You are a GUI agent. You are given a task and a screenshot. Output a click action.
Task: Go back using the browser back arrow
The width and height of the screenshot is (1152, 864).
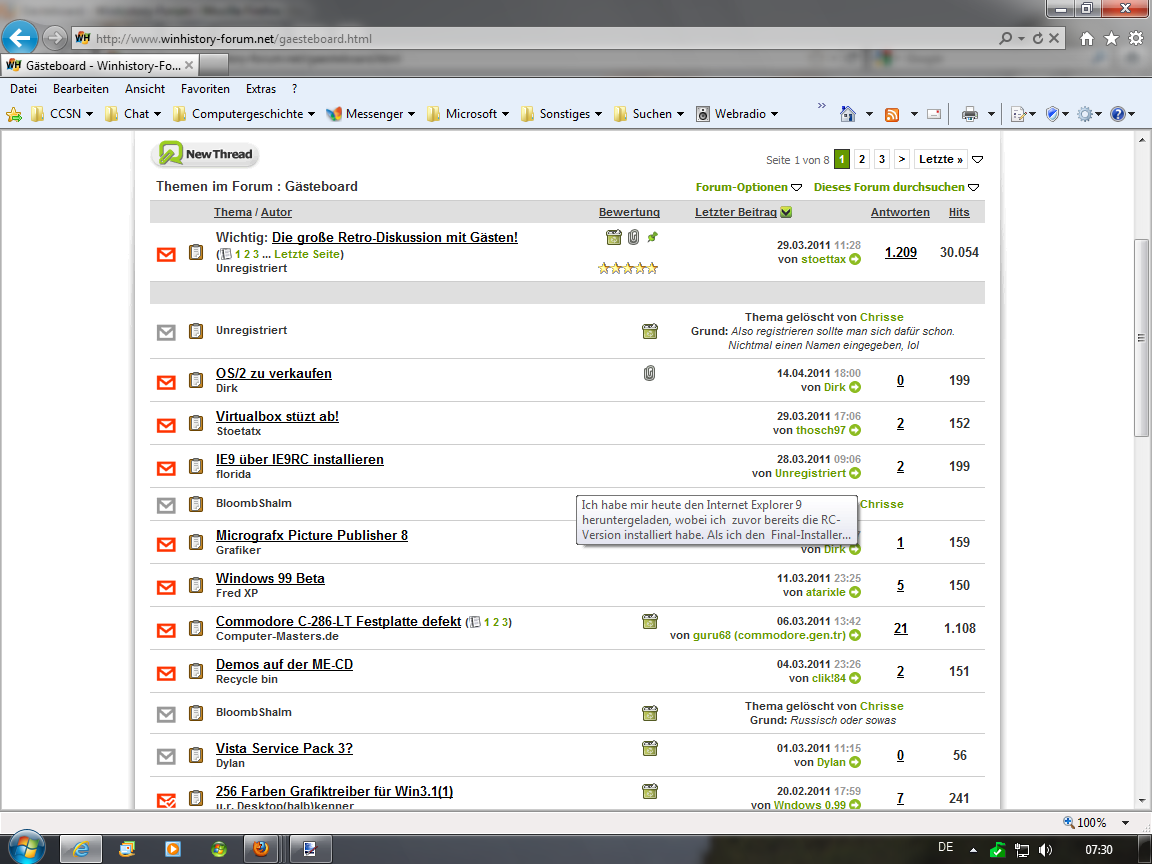(21, 39)
